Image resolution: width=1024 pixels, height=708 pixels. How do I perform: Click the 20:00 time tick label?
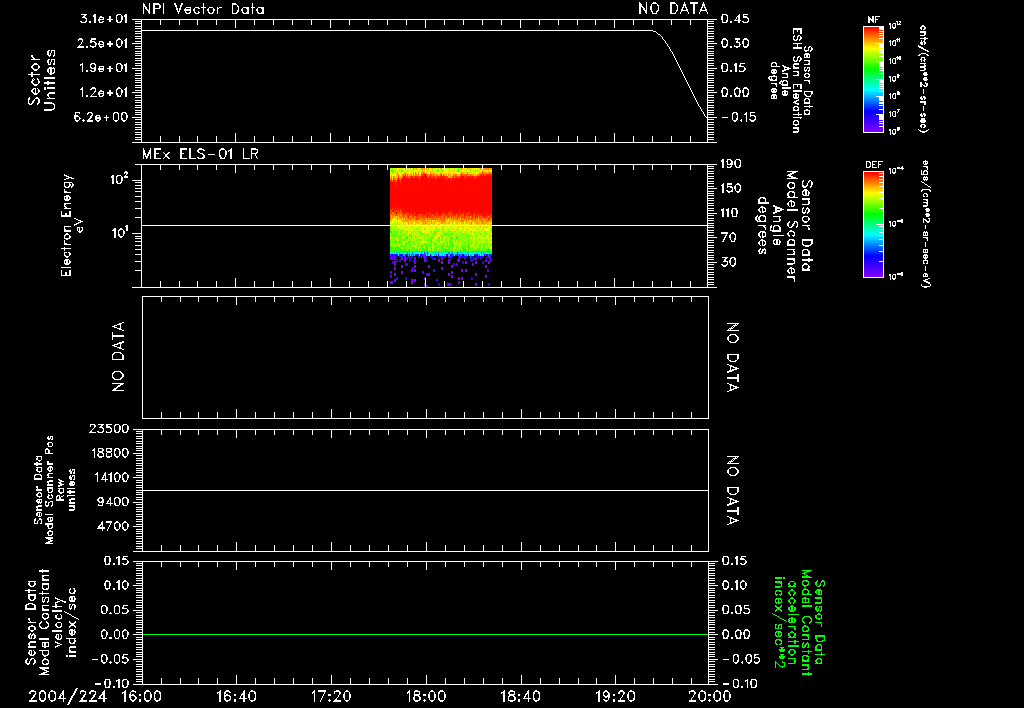point(710,696)
